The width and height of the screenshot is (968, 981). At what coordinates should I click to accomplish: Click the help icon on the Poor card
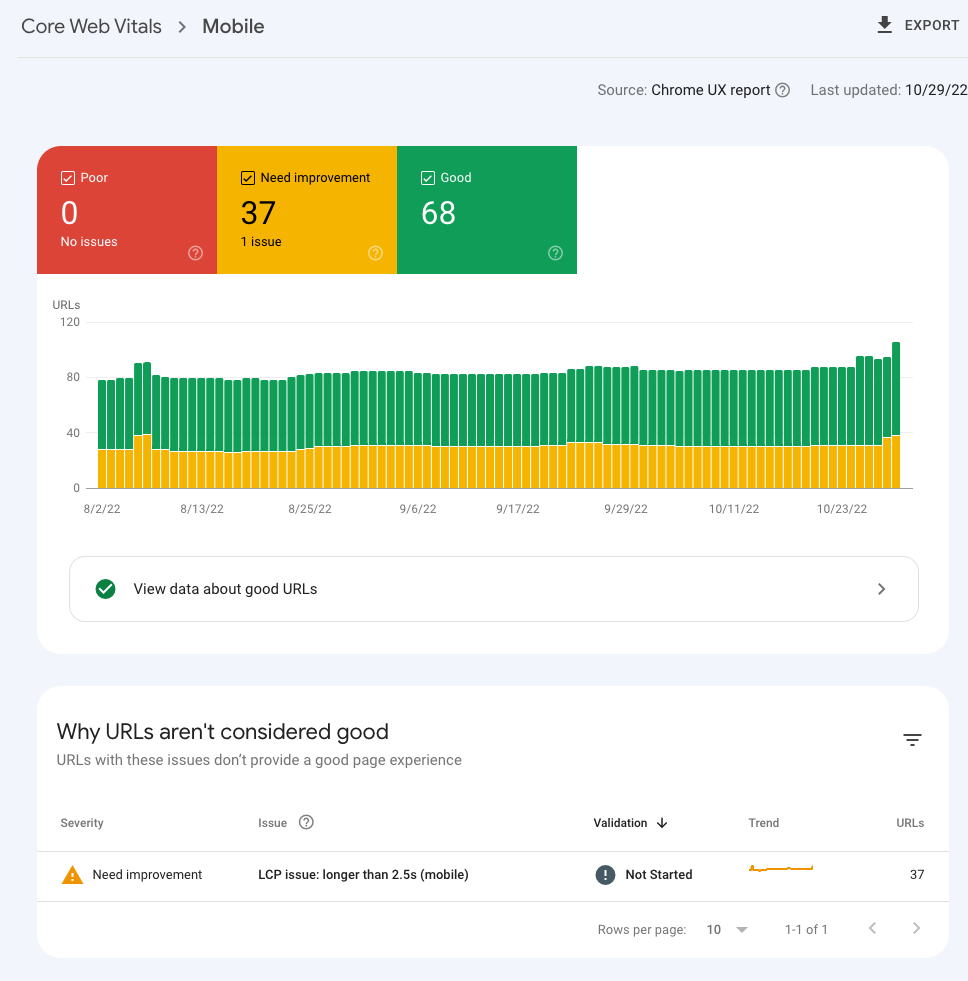195,253
